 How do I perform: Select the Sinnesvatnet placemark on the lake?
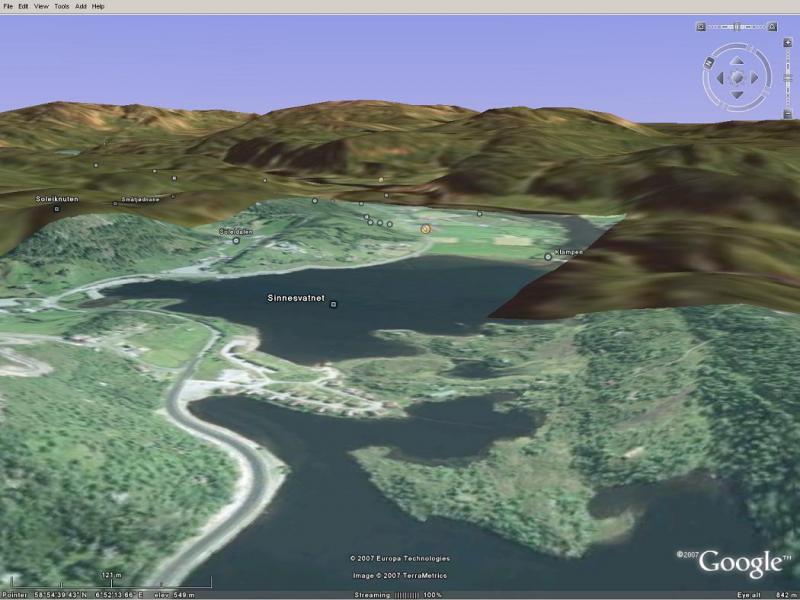tap(333, 304)
